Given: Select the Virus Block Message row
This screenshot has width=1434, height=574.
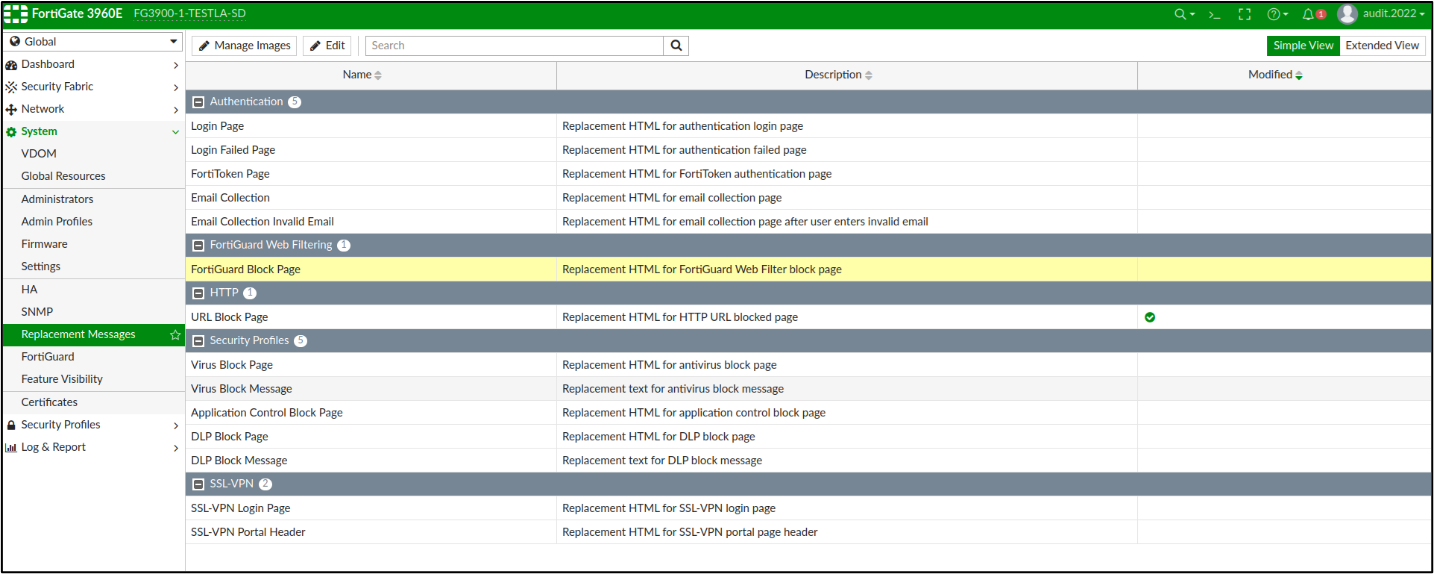Looking at the screenshot, I should (x=809, y=389).
